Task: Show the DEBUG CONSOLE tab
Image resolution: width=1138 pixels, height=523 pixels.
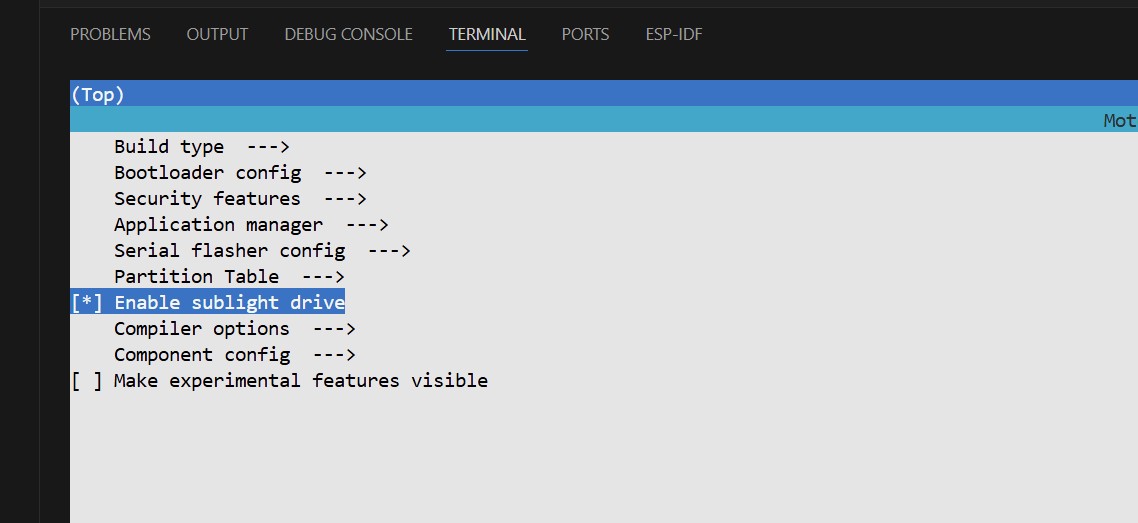Action: pyautogui.click(x=348, y=34)
